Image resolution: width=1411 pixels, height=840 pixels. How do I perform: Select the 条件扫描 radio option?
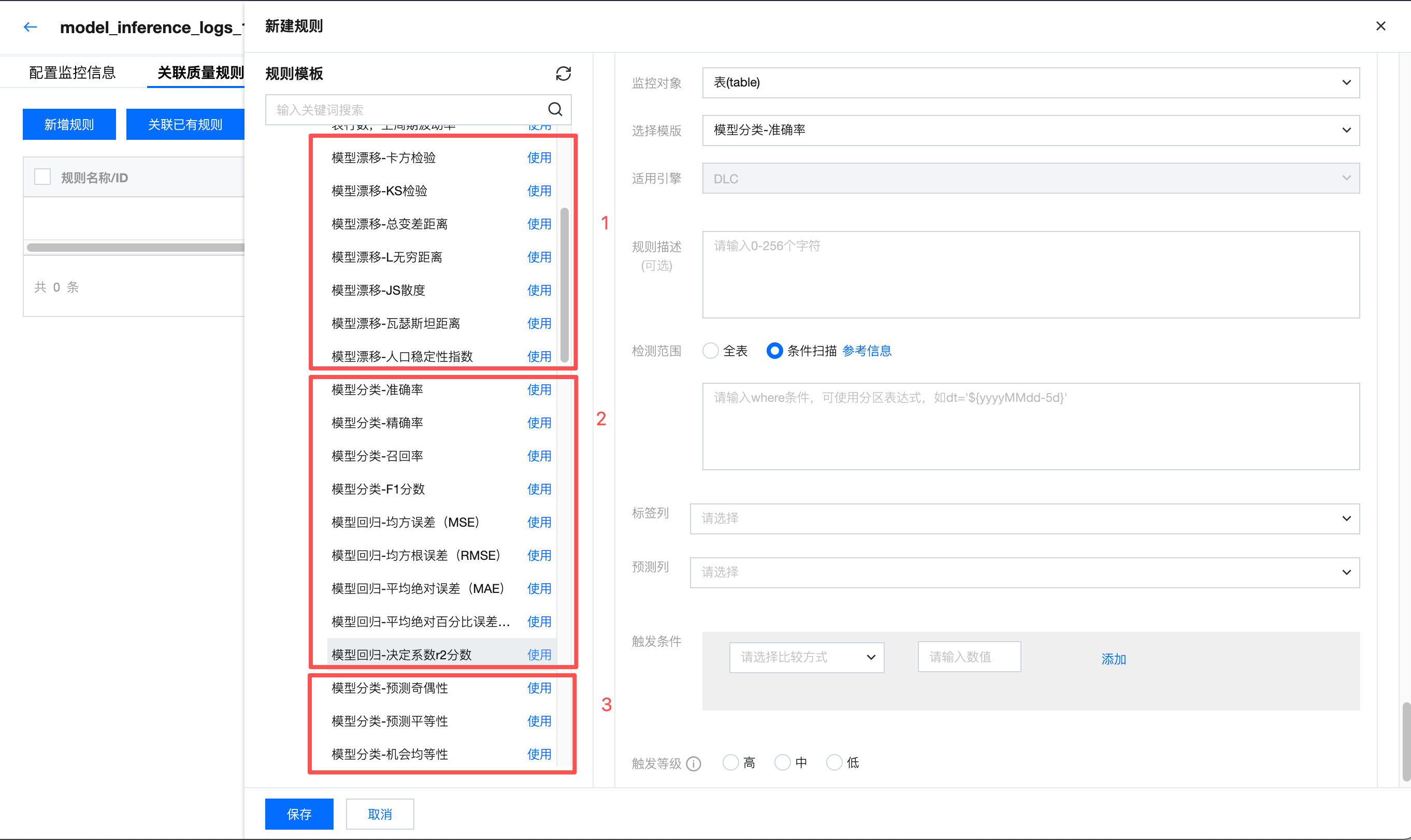click(x=774, y=351)
